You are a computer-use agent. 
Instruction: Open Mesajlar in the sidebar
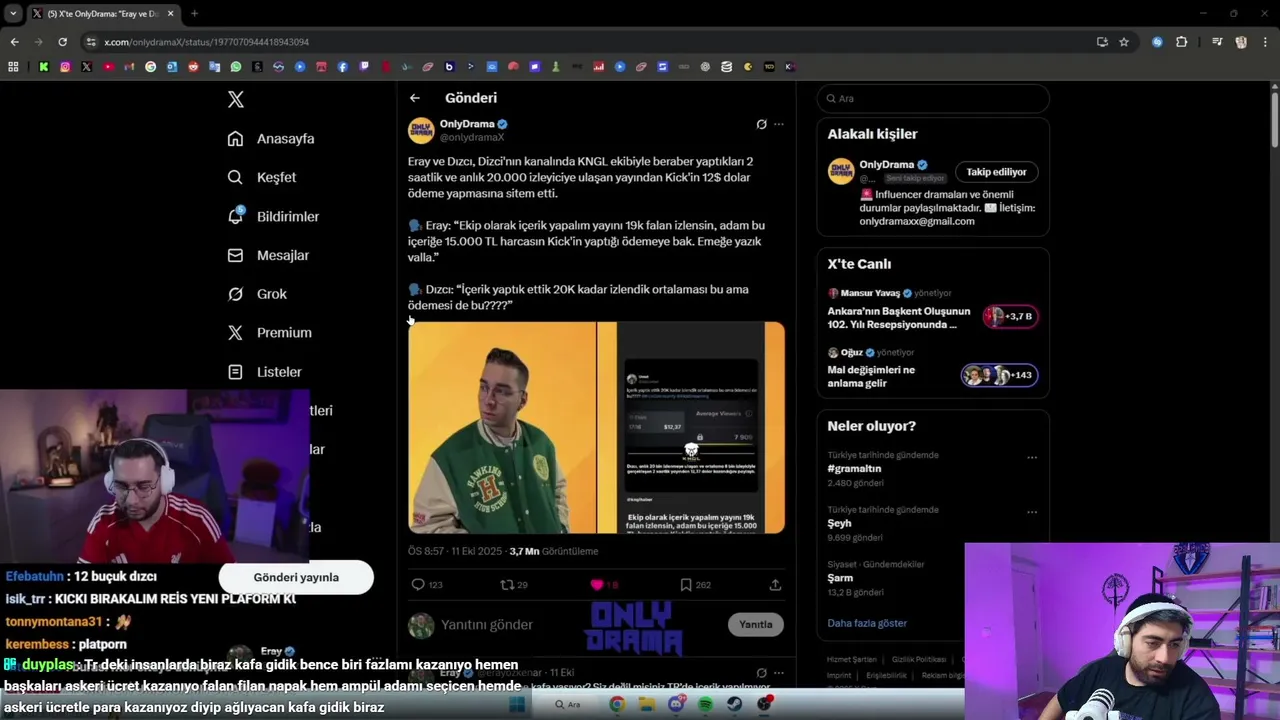click(x=268, y=255)
